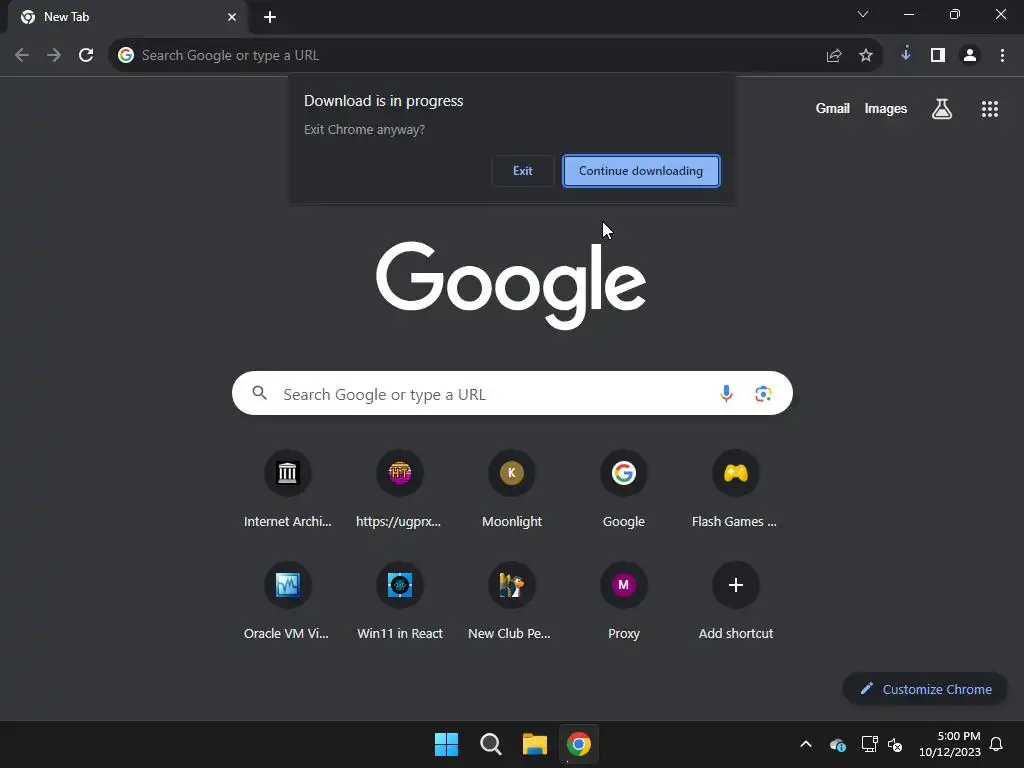Start voice search with microphone icon
The image size is (1024, 768).
pos(726,394)
